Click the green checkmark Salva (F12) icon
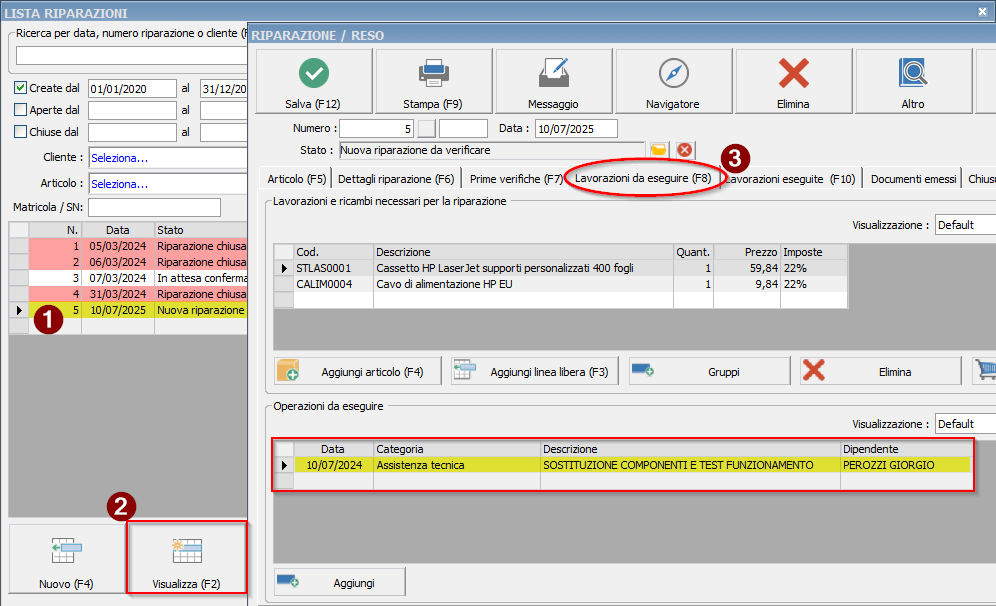 click(314, 74)
